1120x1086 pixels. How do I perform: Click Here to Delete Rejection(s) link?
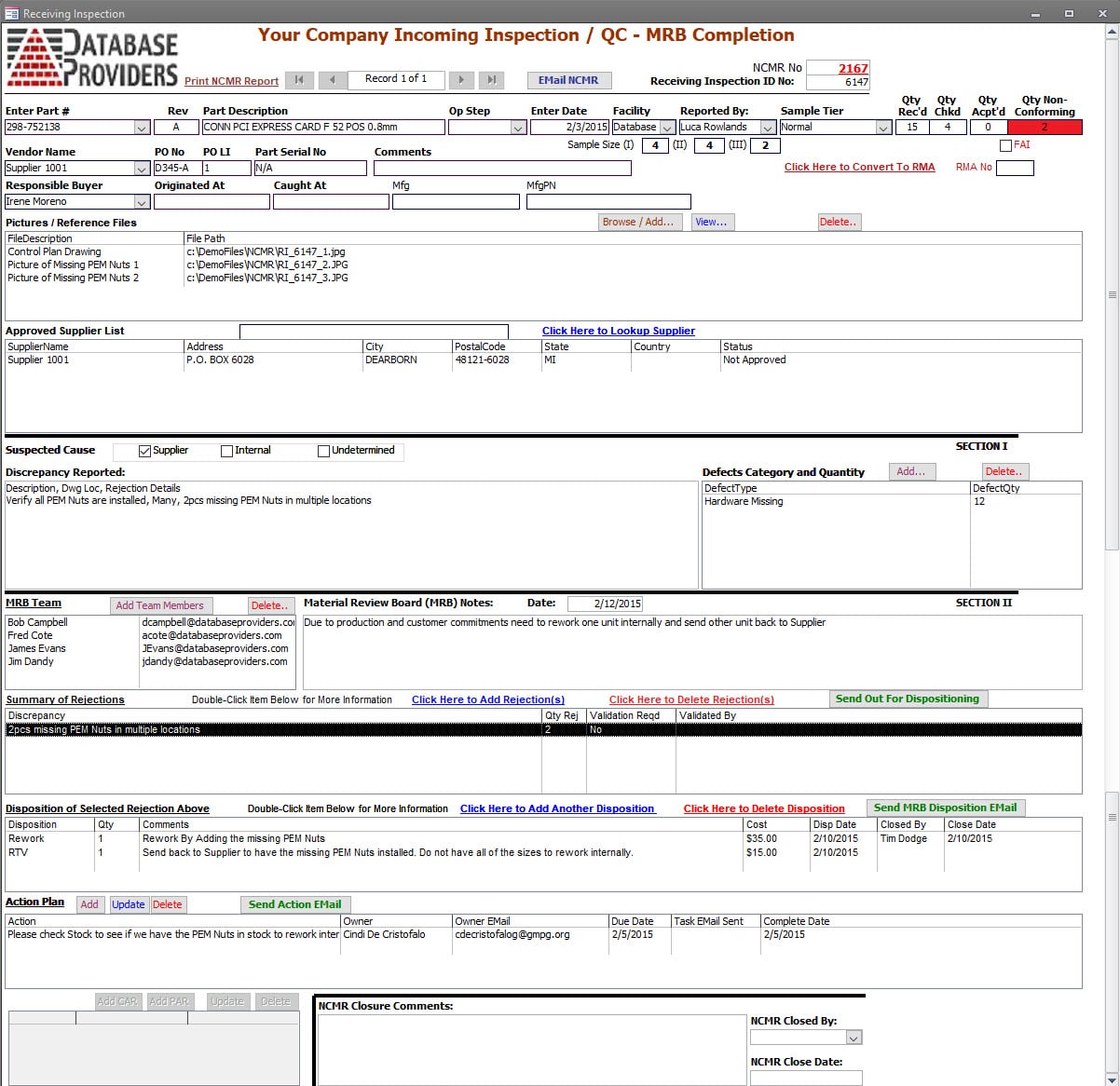coord(691,699)
